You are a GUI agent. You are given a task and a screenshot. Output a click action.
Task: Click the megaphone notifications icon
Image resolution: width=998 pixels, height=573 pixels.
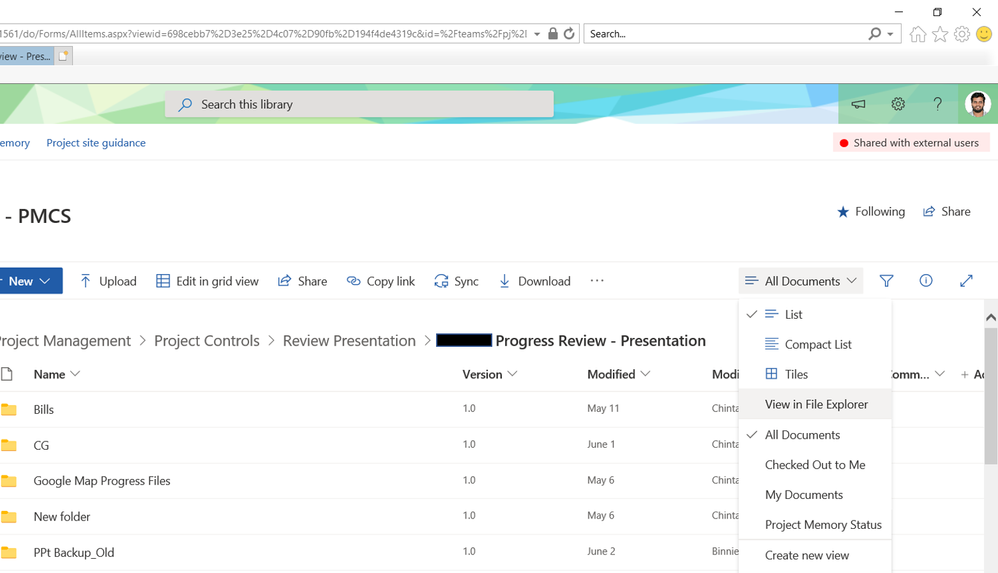[x=859, y=104]
